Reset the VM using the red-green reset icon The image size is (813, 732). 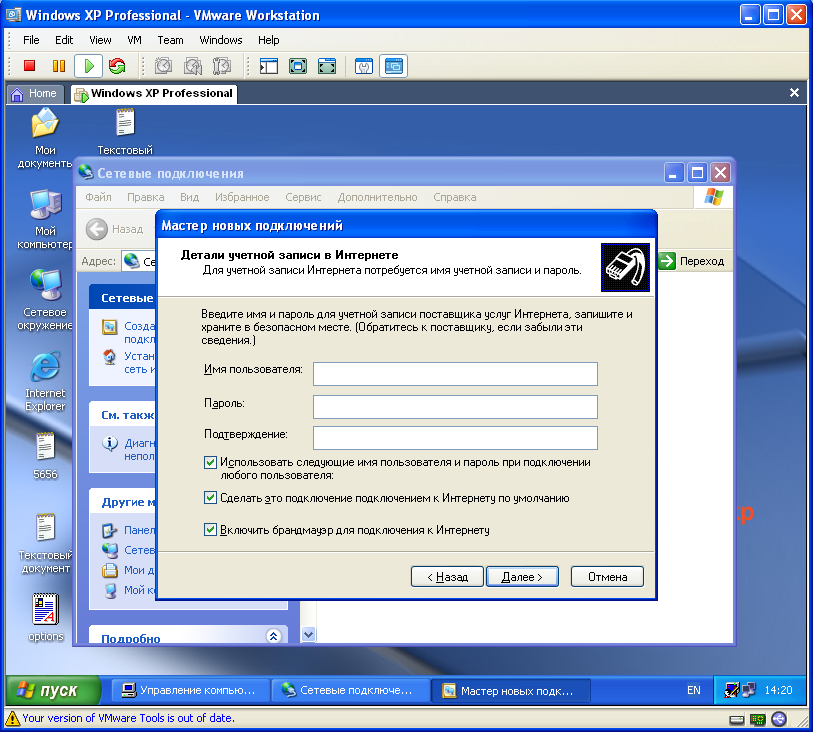tap(117, 66)
